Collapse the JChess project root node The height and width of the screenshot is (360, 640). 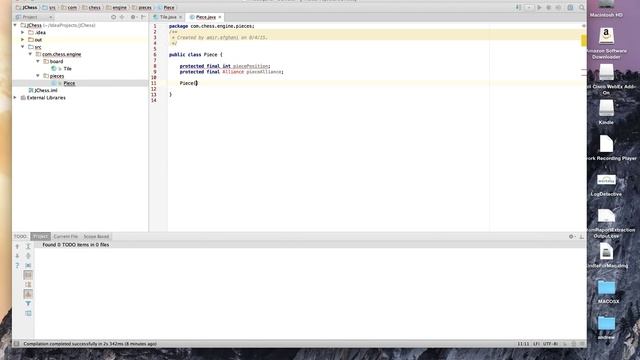pos(16,25)
